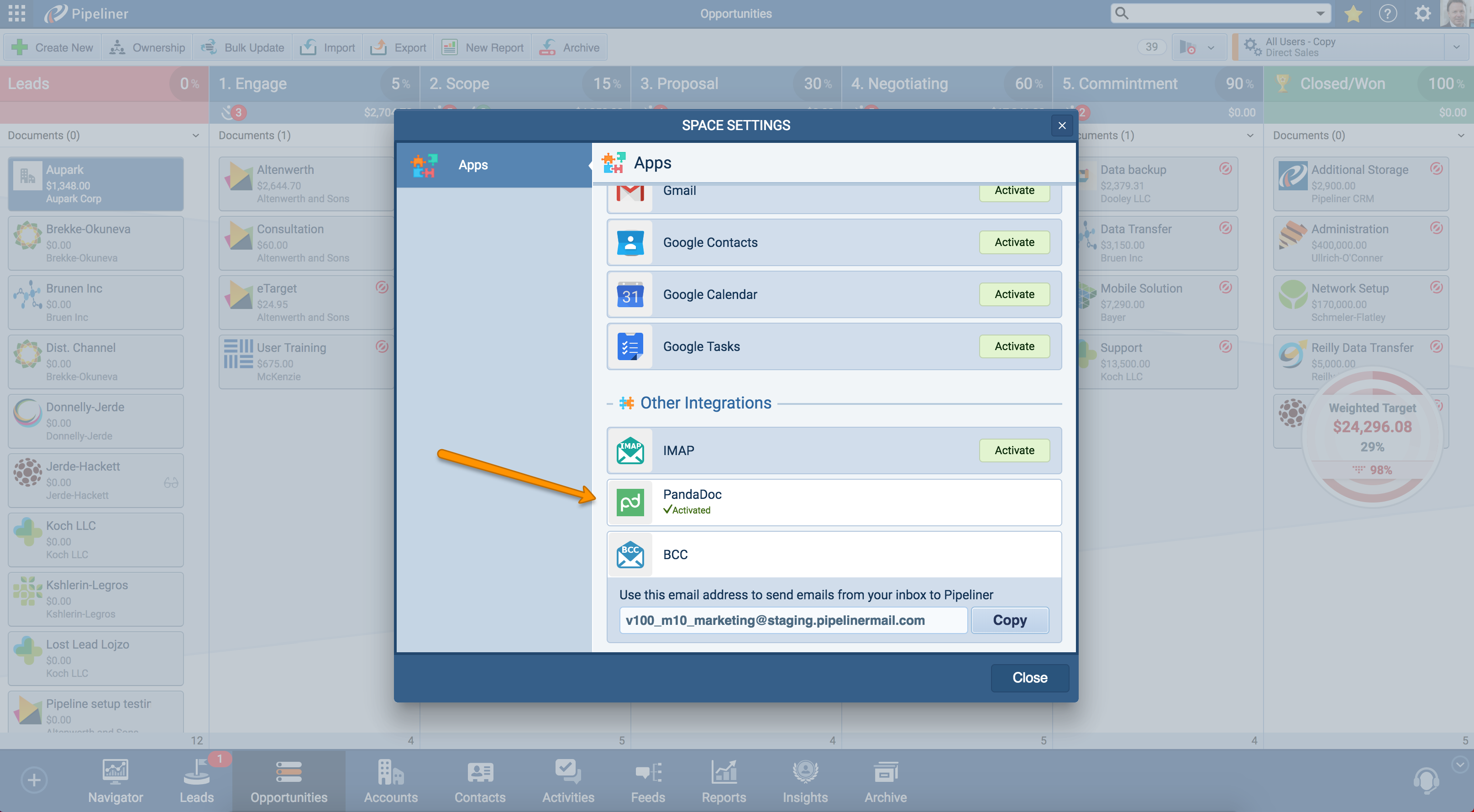The width and height of the screenshot is (1474, 812).
Task: Click the Gmail integration icon
Action: [629, 191]
